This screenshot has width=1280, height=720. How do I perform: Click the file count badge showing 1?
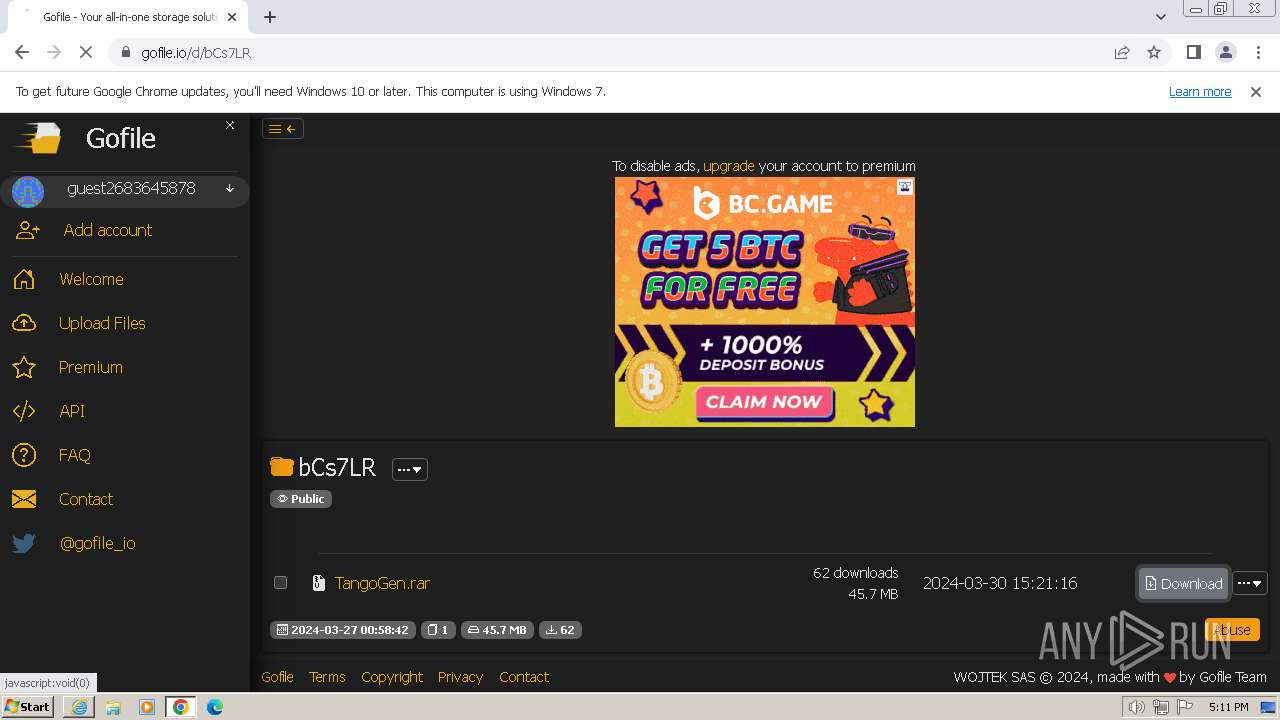click(x=438, y=630)
